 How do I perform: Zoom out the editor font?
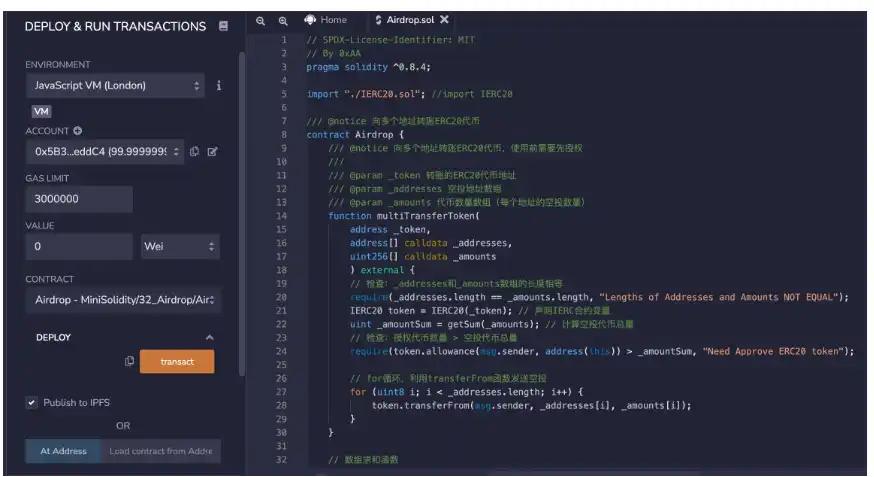(260, 21)
